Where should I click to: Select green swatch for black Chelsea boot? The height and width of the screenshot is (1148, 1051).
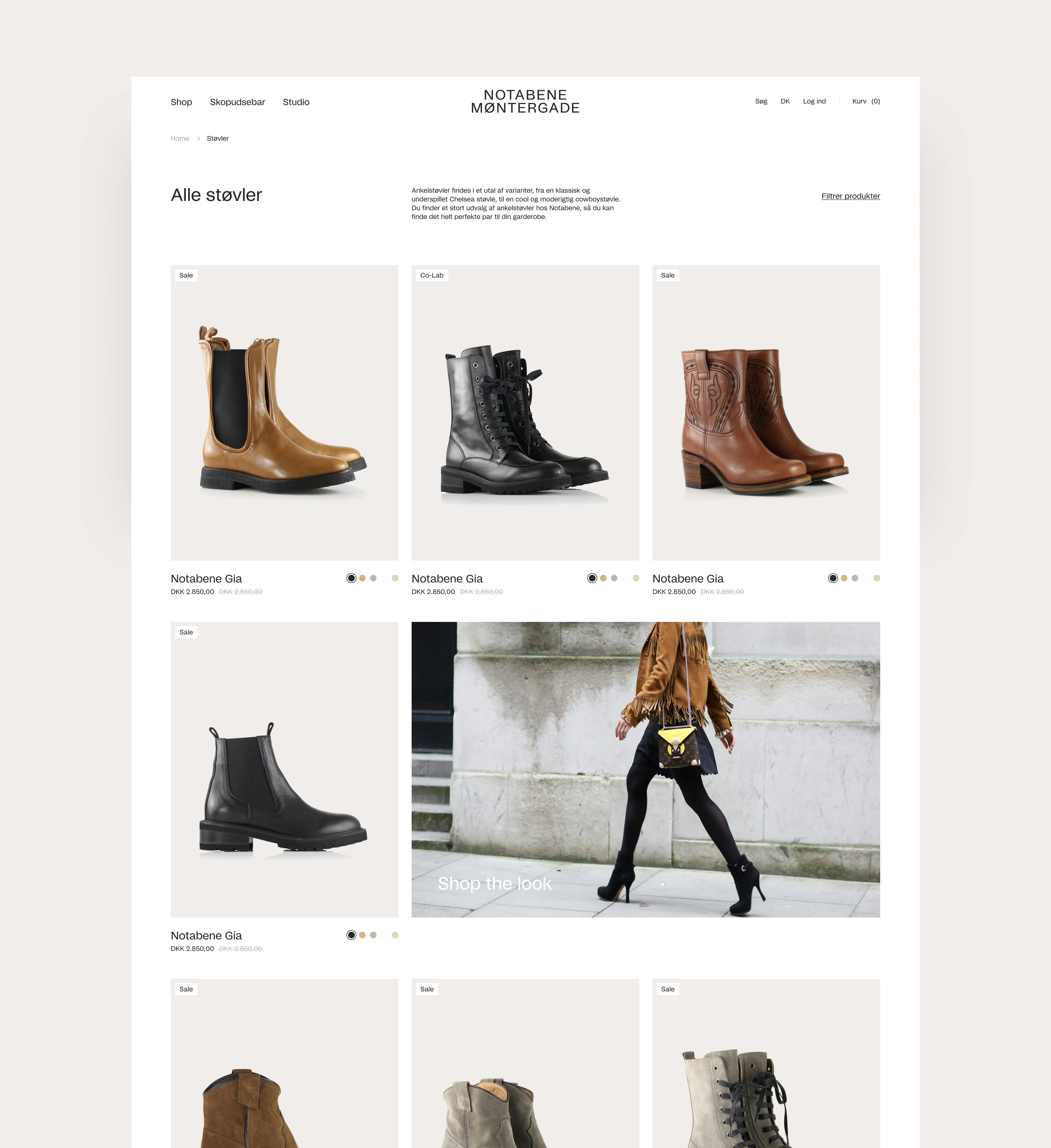click(395, 935)
